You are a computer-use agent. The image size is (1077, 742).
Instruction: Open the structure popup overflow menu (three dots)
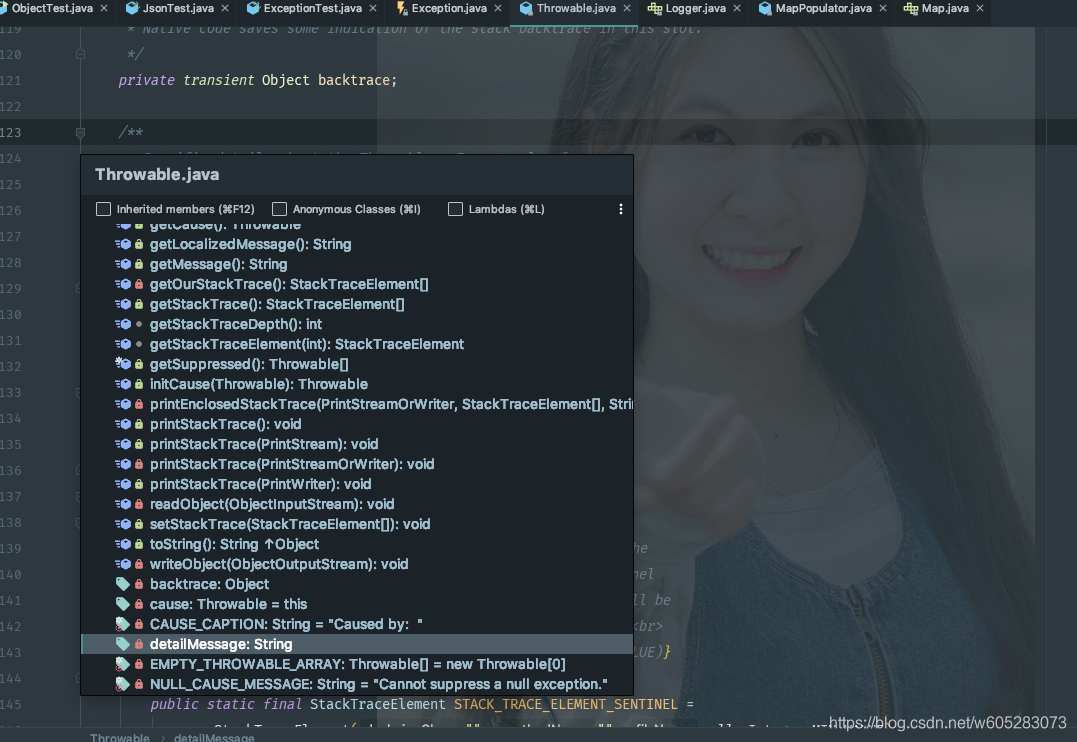pos(620,209)
